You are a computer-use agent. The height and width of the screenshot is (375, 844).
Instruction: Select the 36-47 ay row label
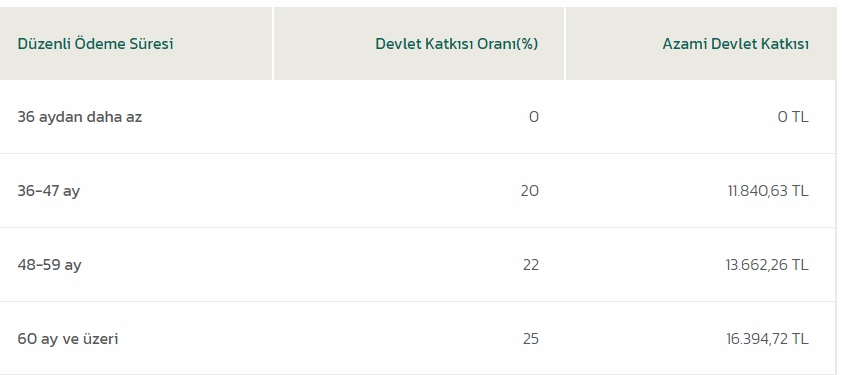point(48,191)
